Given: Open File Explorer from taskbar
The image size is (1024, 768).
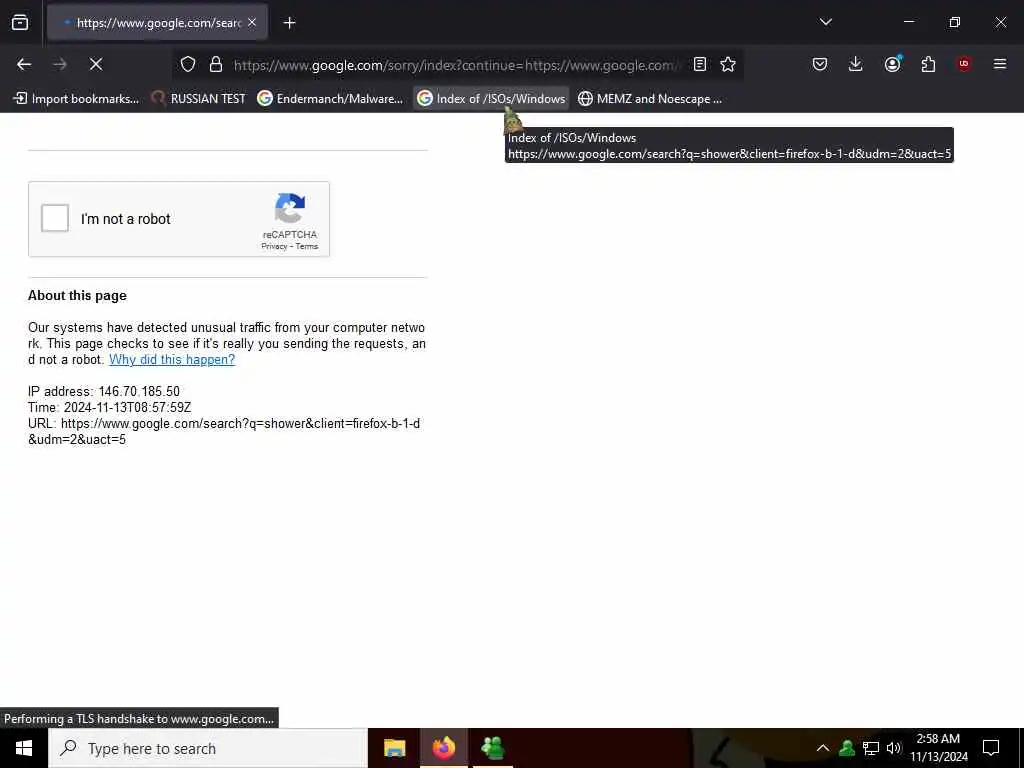Looking at the screenshot, I should (394, 748).
